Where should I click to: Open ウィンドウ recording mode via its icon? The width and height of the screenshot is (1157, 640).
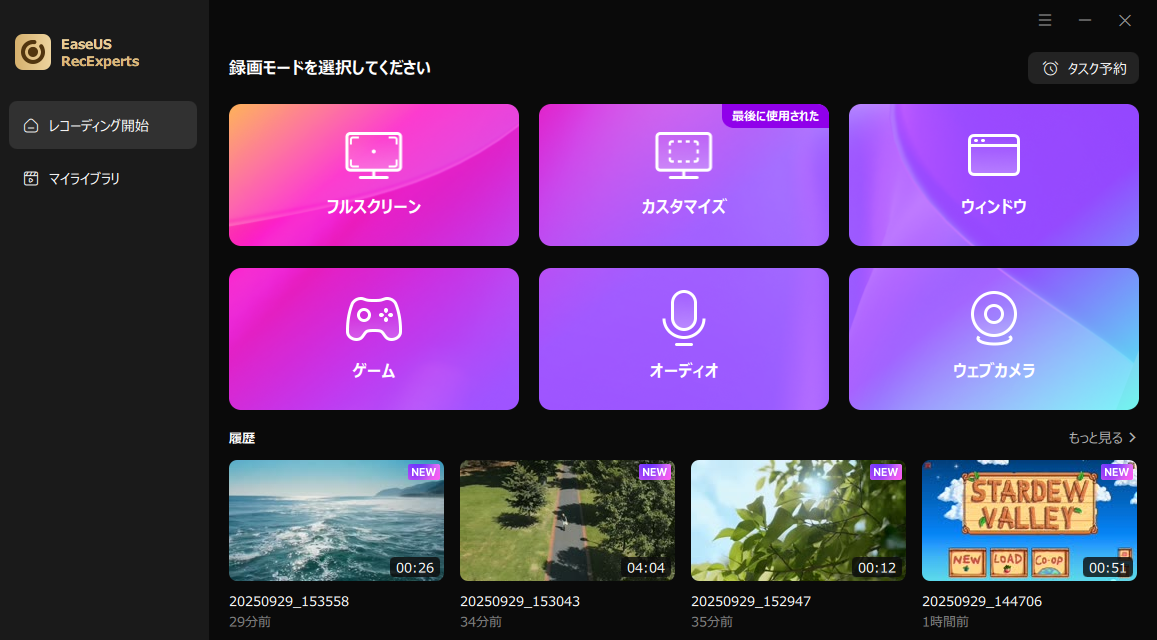click(x=993, y=155)
